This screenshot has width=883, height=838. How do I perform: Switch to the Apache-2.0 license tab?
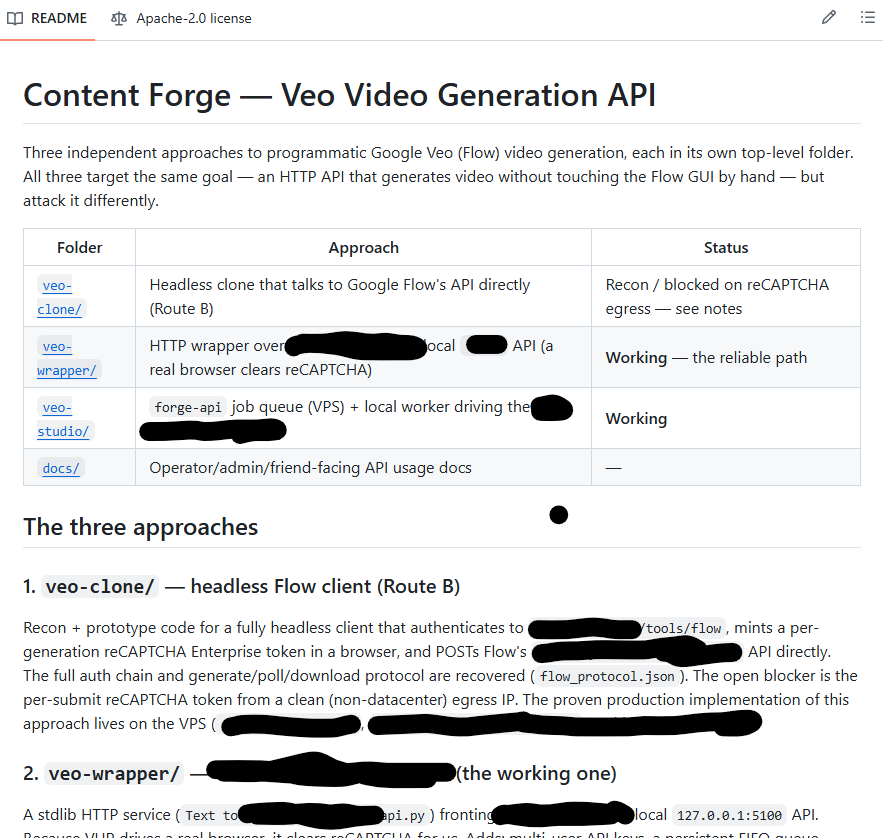pyautogui.click(x=181, y=19)
